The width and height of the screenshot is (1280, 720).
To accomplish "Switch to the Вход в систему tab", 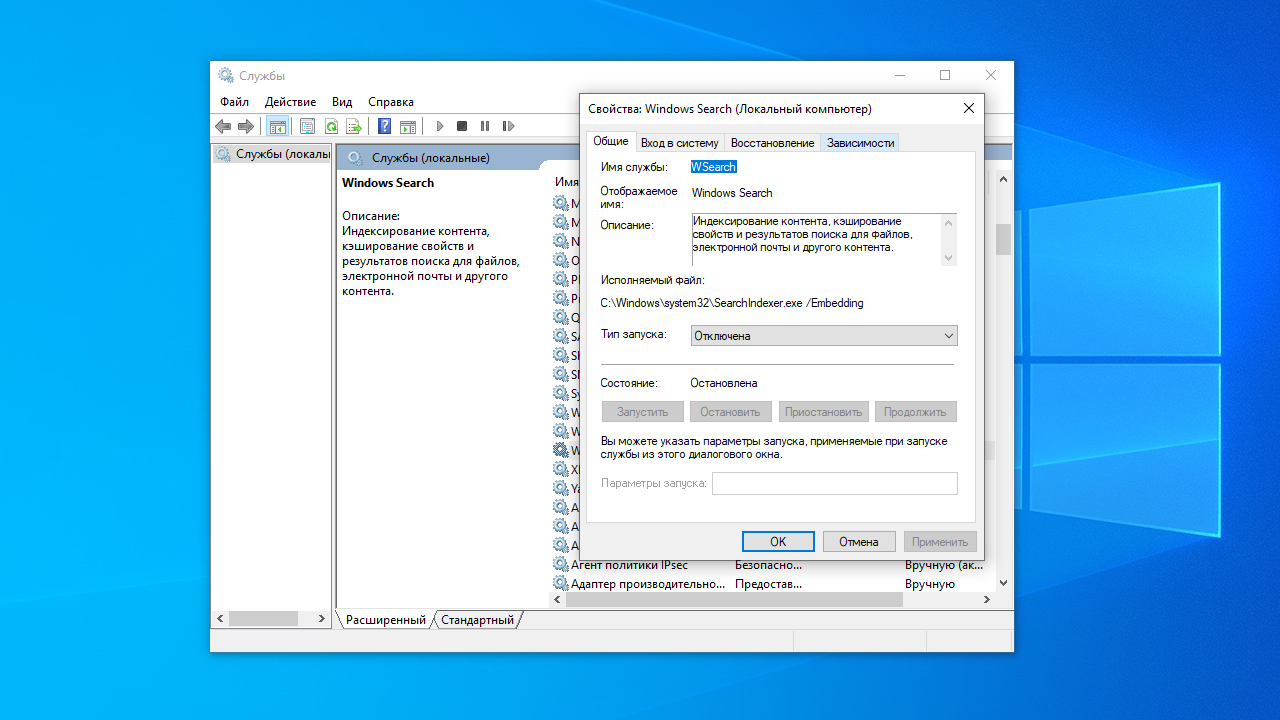I will pyautogui.click(x=680, y=143).
